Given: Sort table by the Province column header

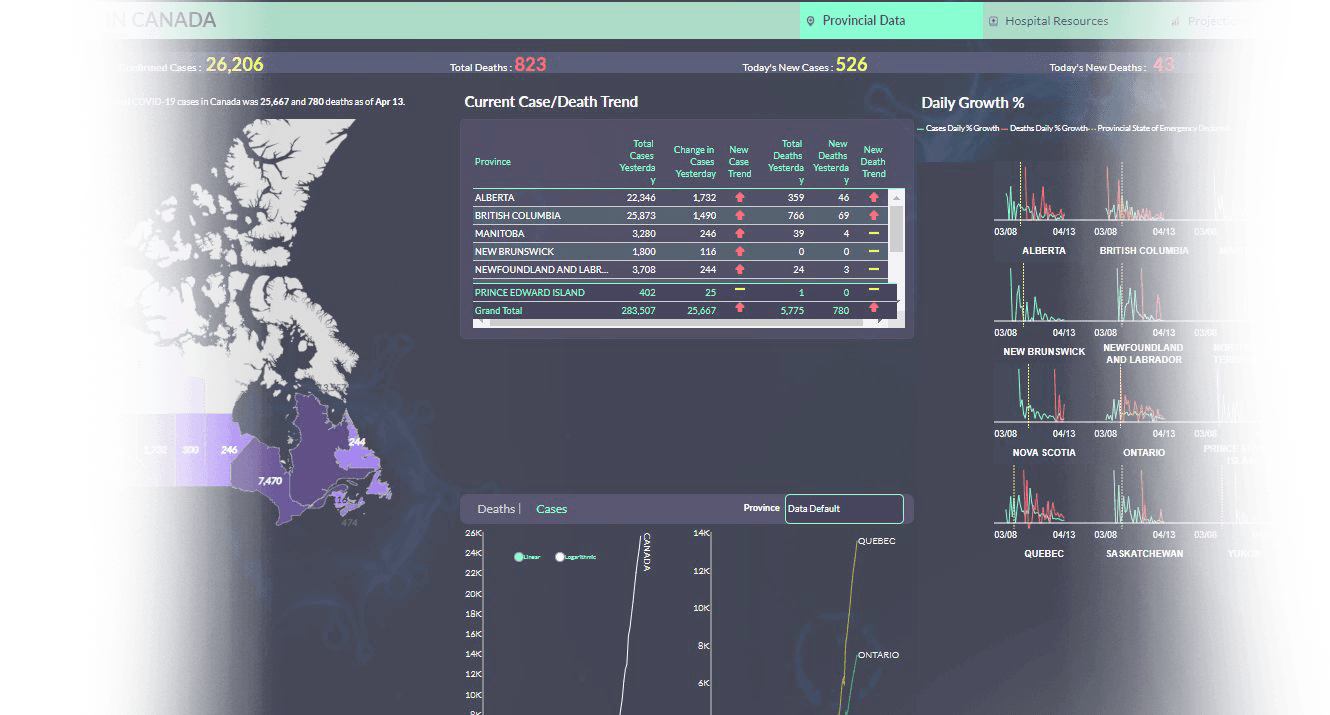Looking at the screenshot, I should [493, 162].
